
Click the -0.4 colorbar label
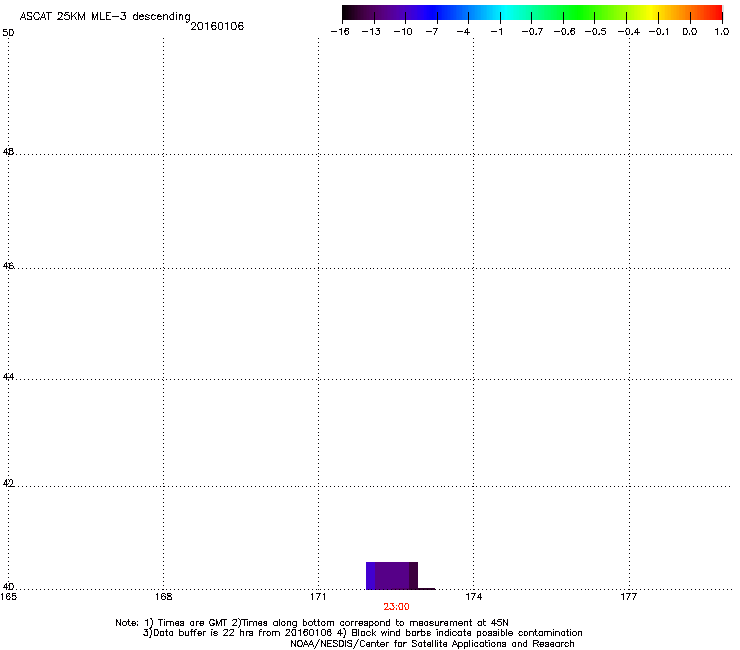click(x=629, y=32)
